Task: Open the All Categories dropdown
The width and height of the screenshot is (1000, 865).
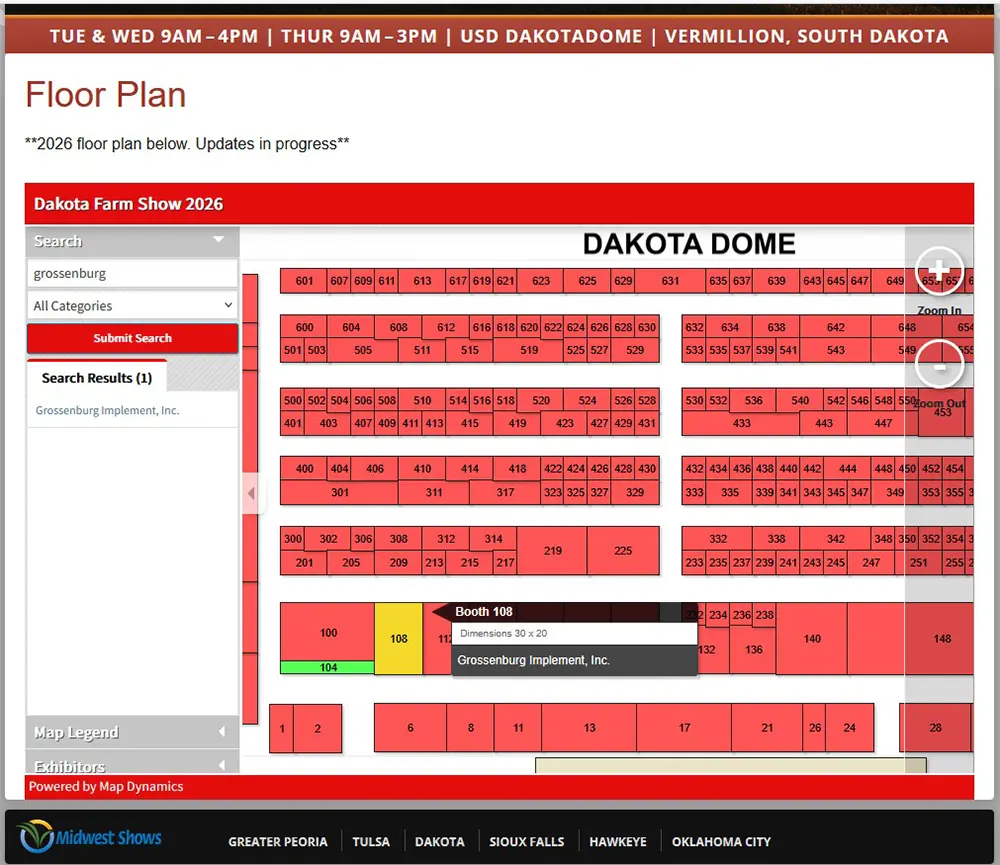Action: (x=132, y=305)
